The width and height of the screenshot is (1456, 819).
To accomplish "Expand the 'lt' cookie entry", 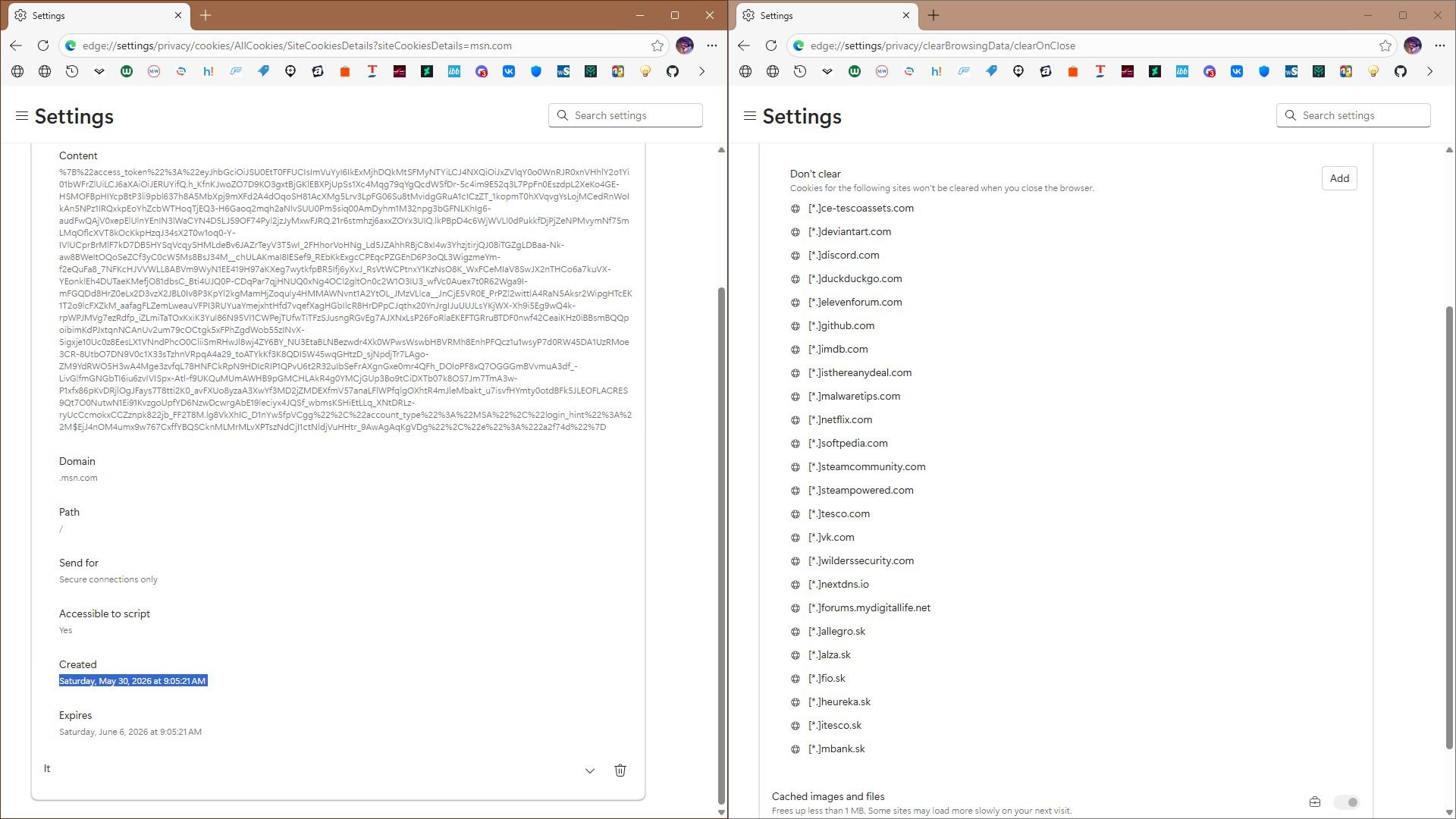I will 590,770.
